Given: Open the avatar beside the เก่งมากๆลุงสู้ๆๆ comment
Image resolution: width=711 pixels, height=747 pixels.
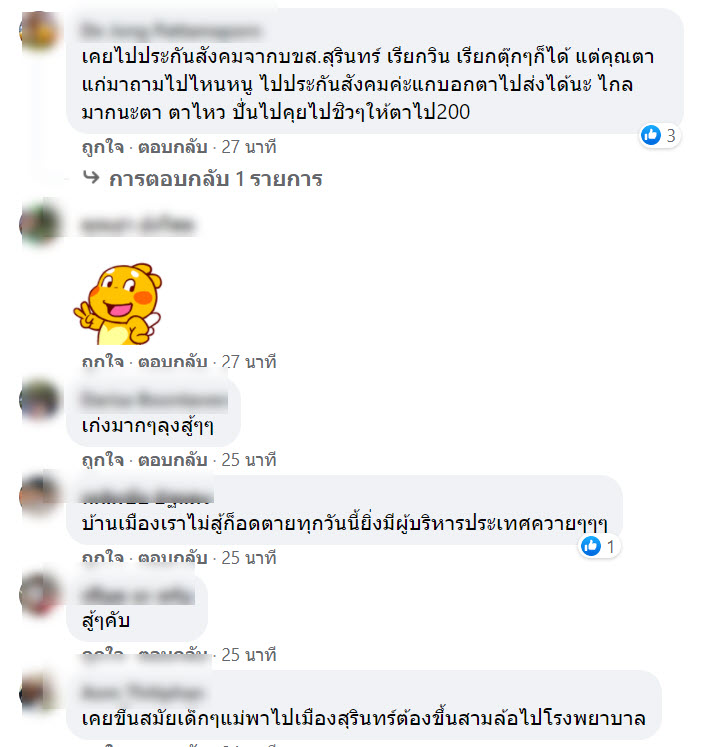Looking at the screenshot, I should coord(39,399).
